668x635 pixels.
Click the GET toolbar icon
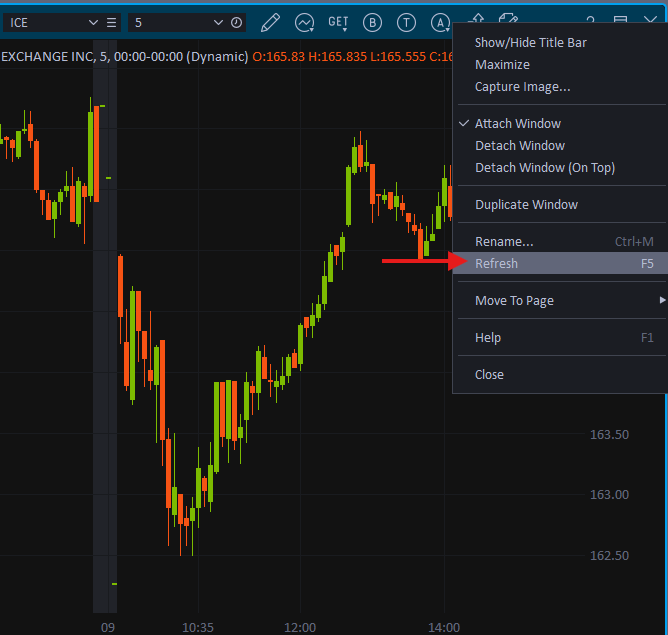pos(338,22)
